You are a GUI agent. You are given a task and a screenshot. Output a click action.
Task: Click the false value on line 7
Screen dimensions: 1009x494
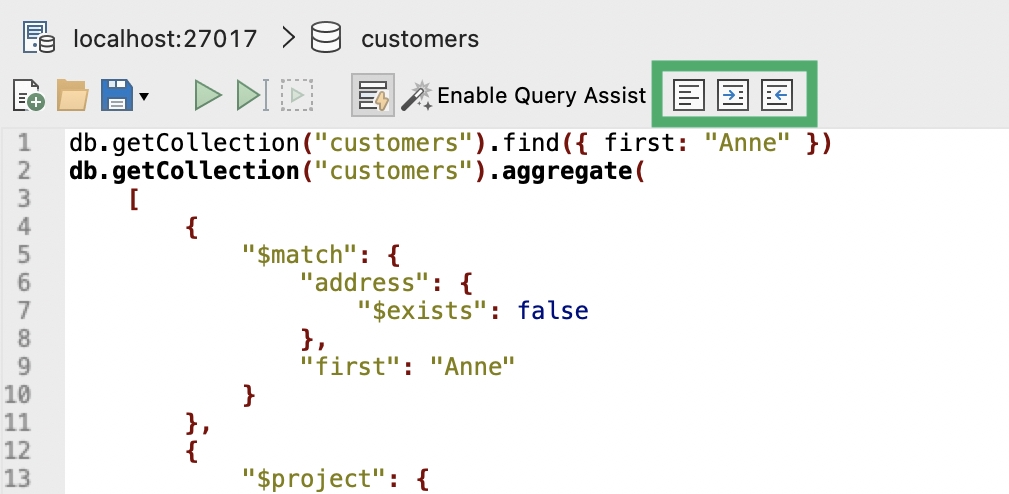(x=553, y=311)
